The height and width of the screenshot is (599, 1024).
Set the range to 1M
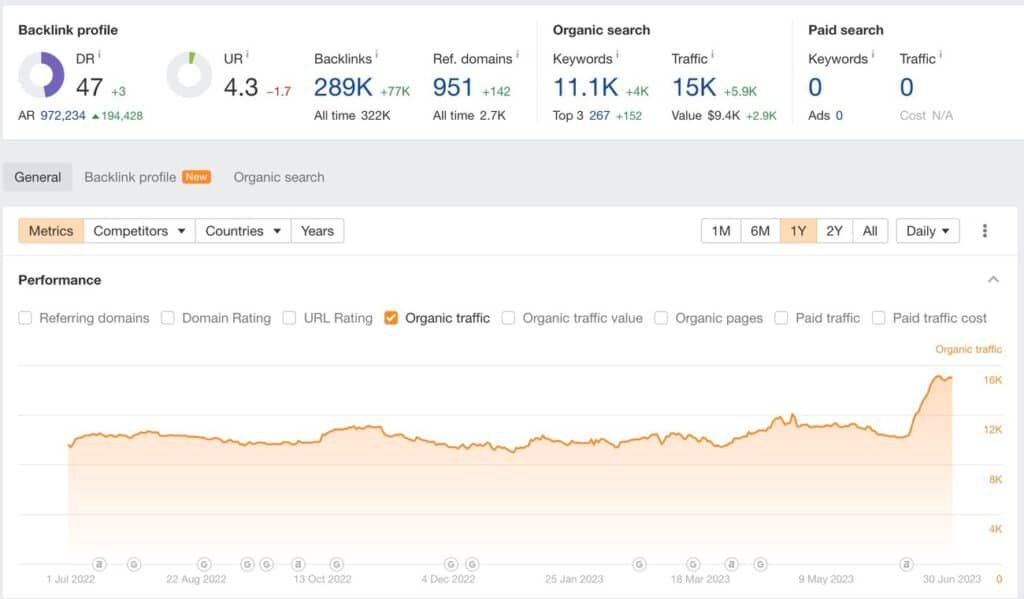(721, 231)
